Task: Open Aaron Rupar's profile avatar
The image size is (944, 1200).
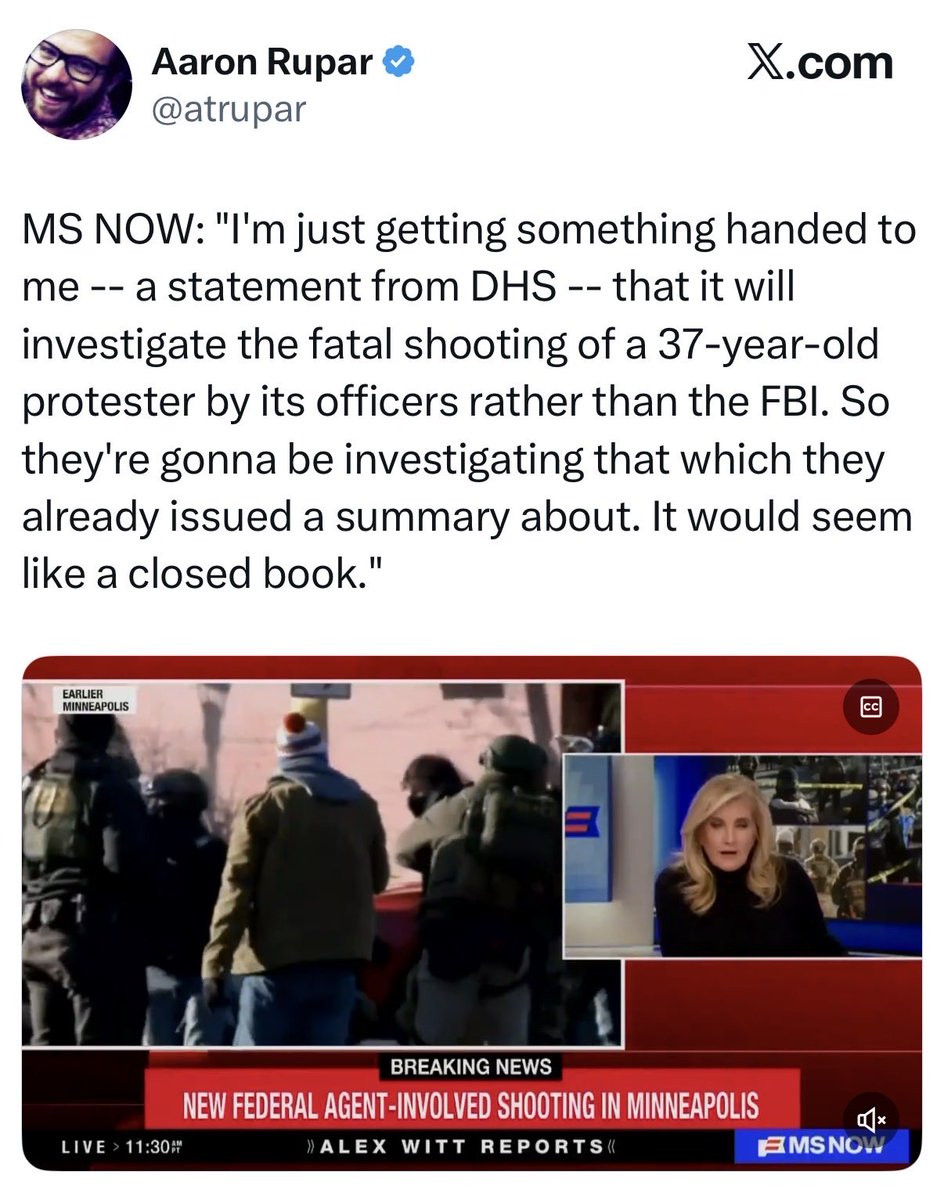Action: pos(76,84)
